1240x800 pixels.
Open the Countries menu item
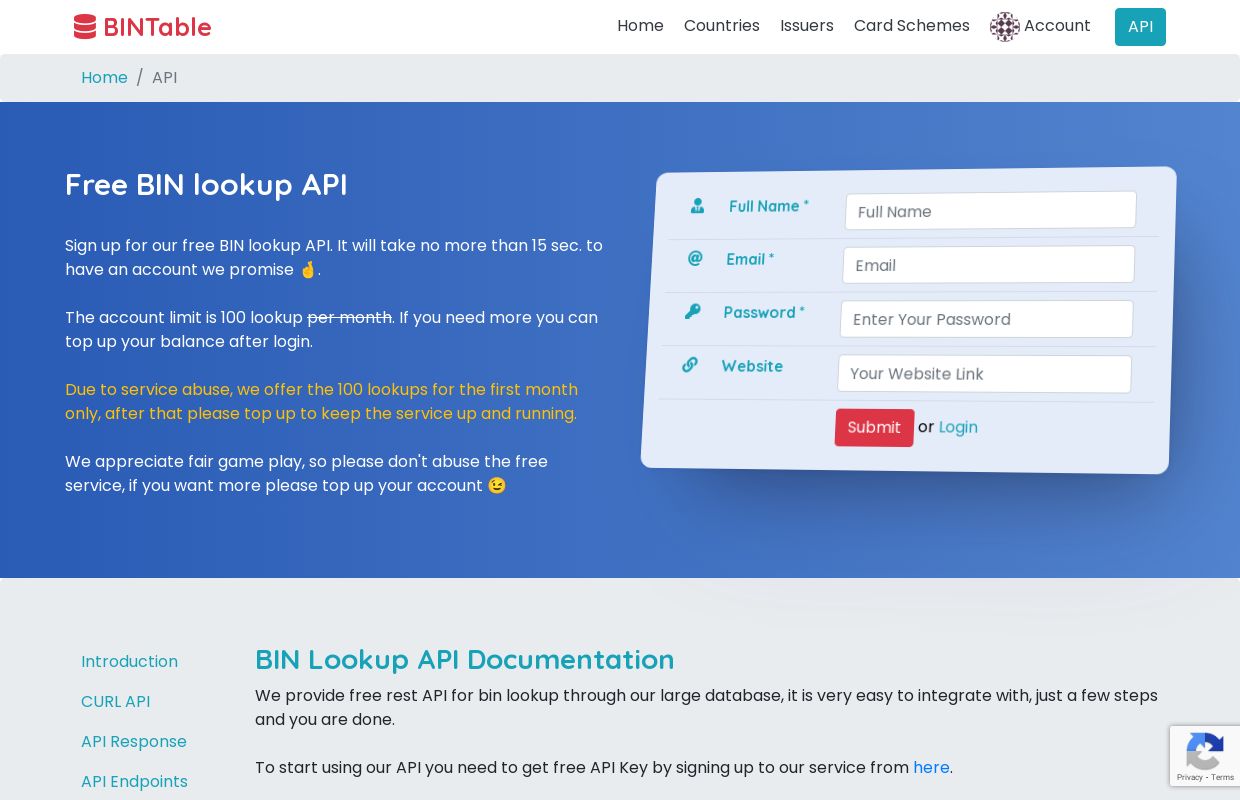[722, 26]
